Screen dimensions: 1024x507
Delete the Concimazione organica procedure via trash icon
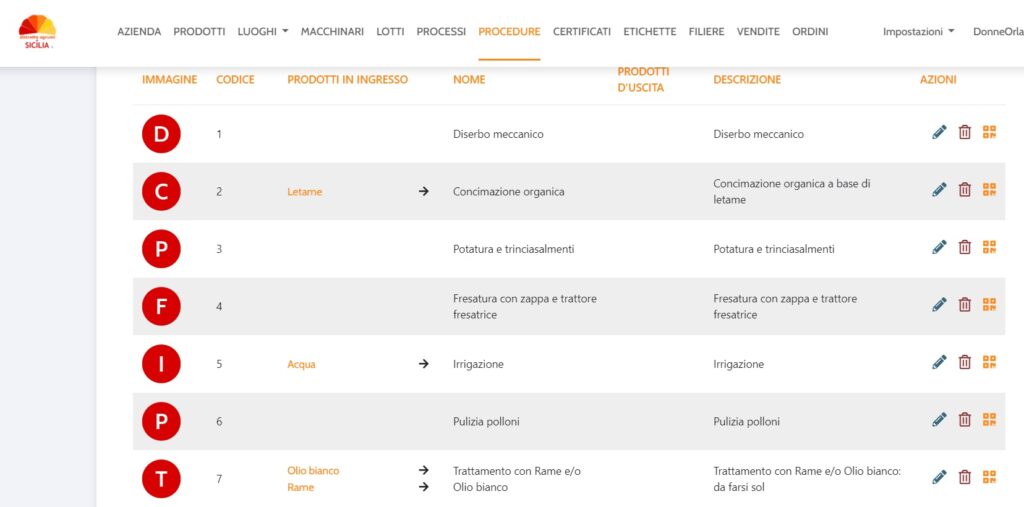[965, 190]
